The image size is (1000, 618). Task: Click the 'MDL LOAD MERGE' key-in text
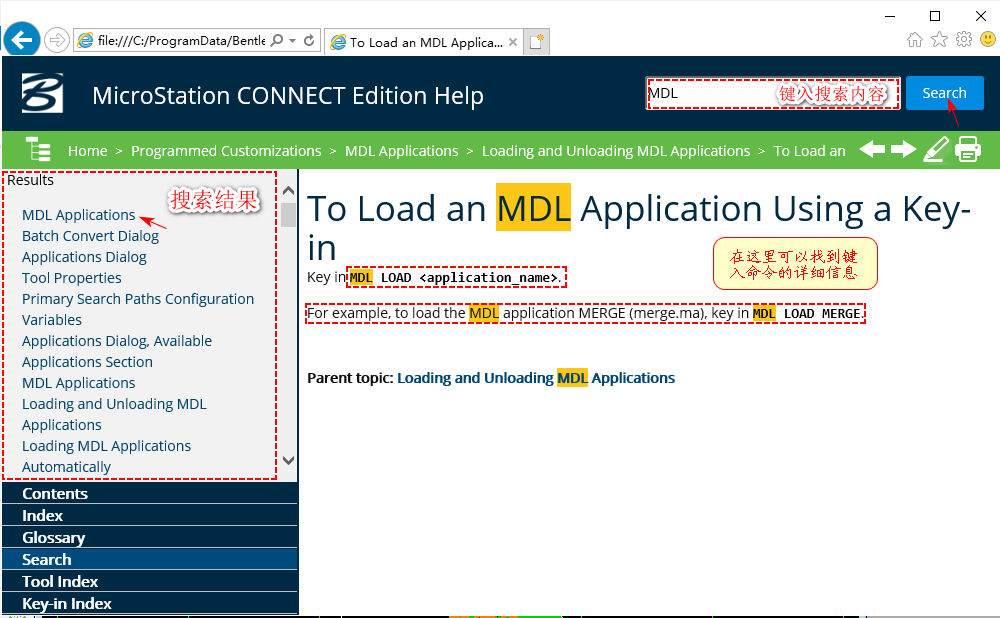point(807,314)
